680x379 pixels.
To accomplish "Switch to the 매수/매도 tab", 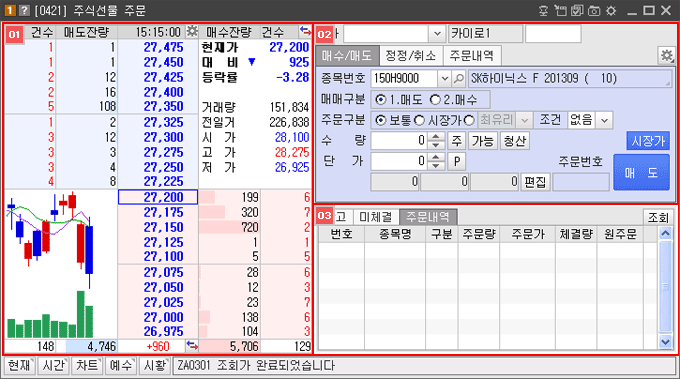I will (347, 56).
